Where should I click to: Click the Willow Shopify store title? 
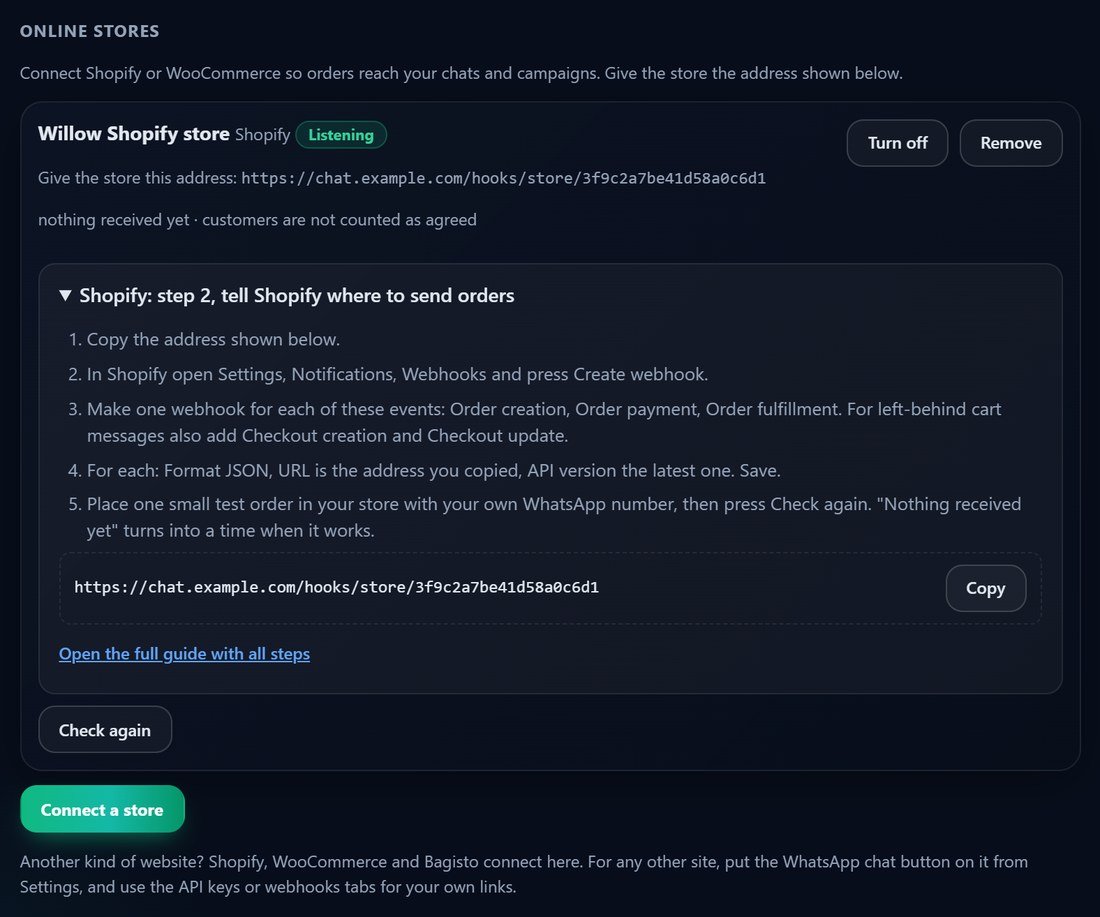133,134
